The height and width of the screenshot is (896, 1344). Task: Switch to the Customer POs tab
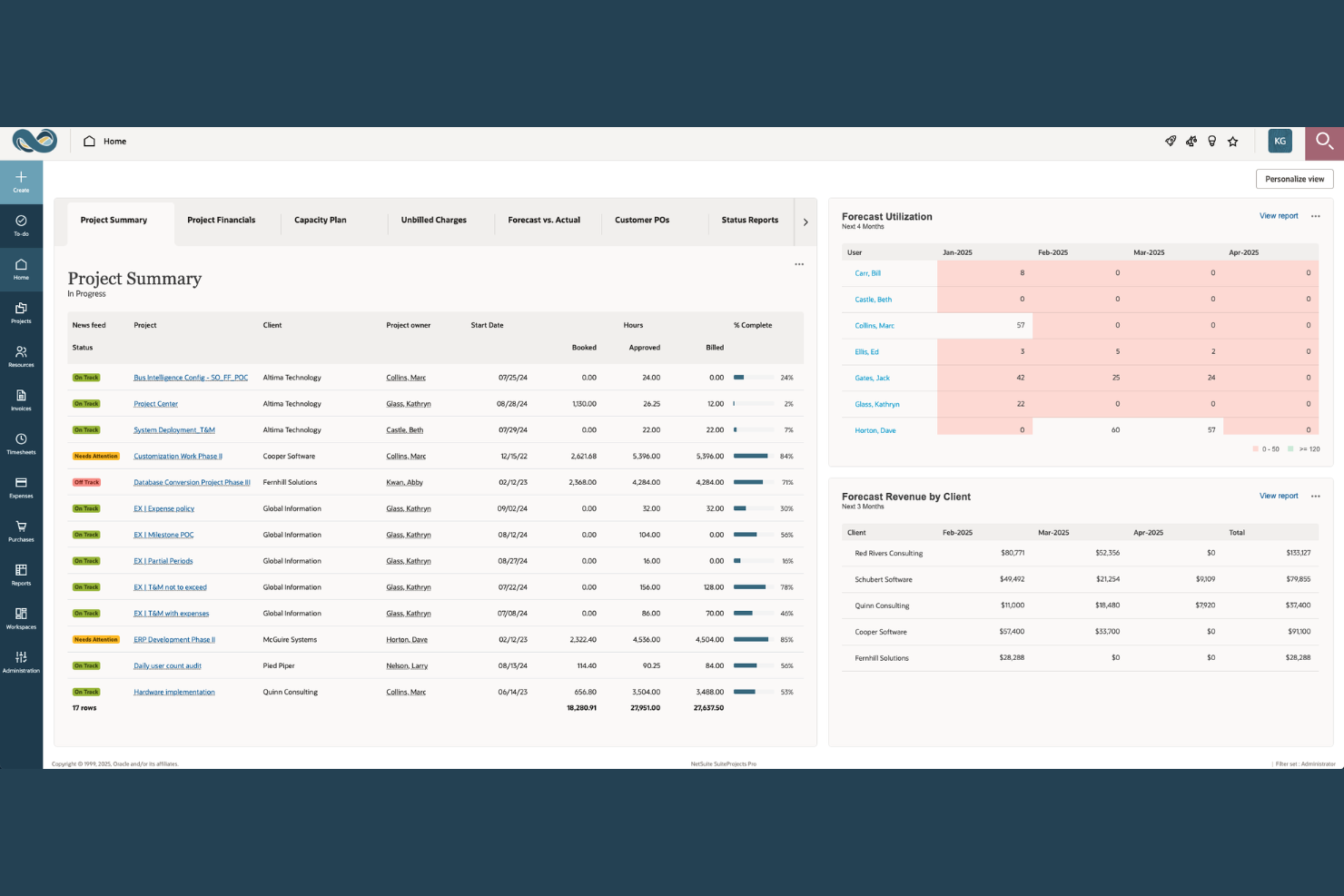pyautogui.click(x=641, y=221)
